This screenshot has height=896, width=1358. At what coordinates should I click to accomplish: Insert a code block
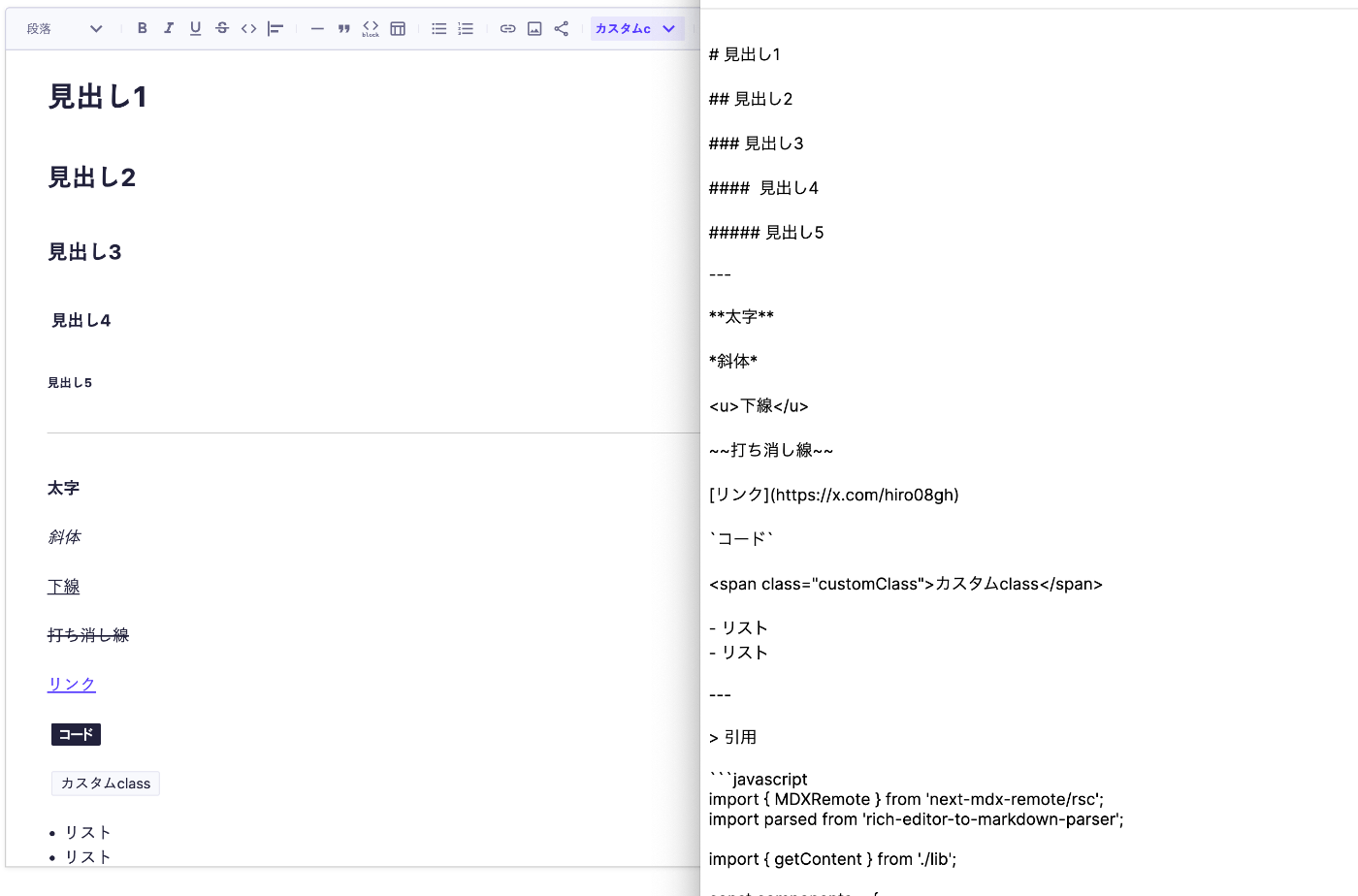coord(371,28)
